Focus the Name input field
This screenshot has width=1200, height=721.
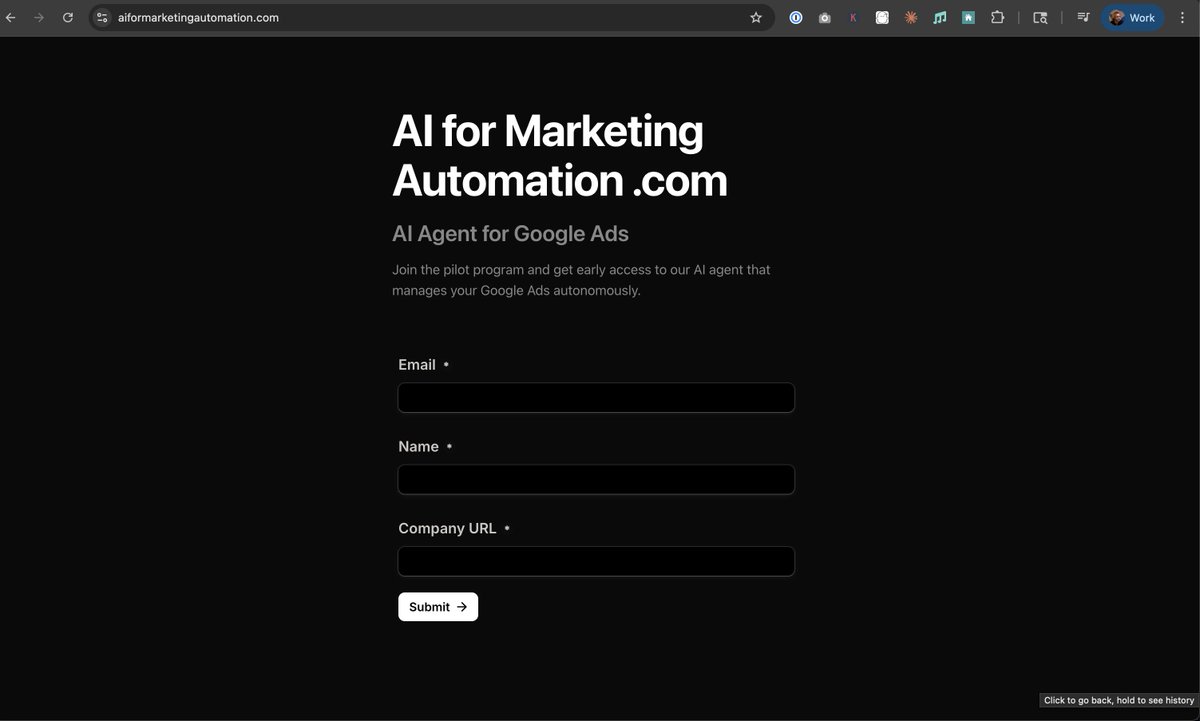(596, 480)
